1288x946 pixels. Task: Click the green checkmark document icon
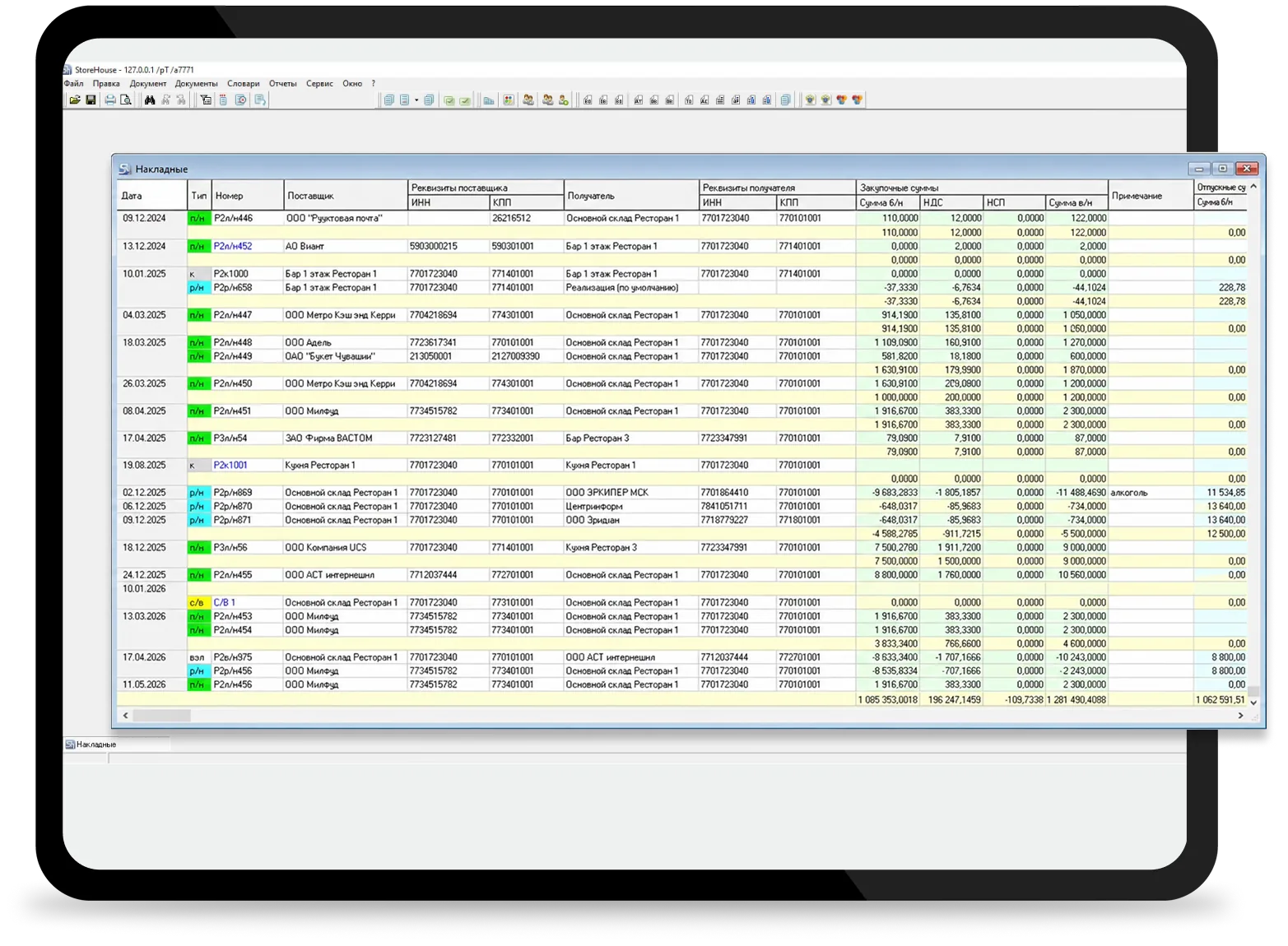pyautogui.click(x=465, y=100)
